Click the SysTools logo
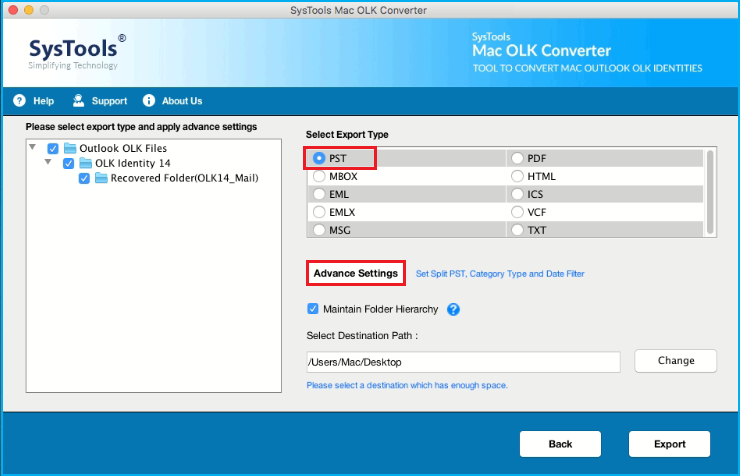This screenshot has height=476, width=740. pos(77,52)
